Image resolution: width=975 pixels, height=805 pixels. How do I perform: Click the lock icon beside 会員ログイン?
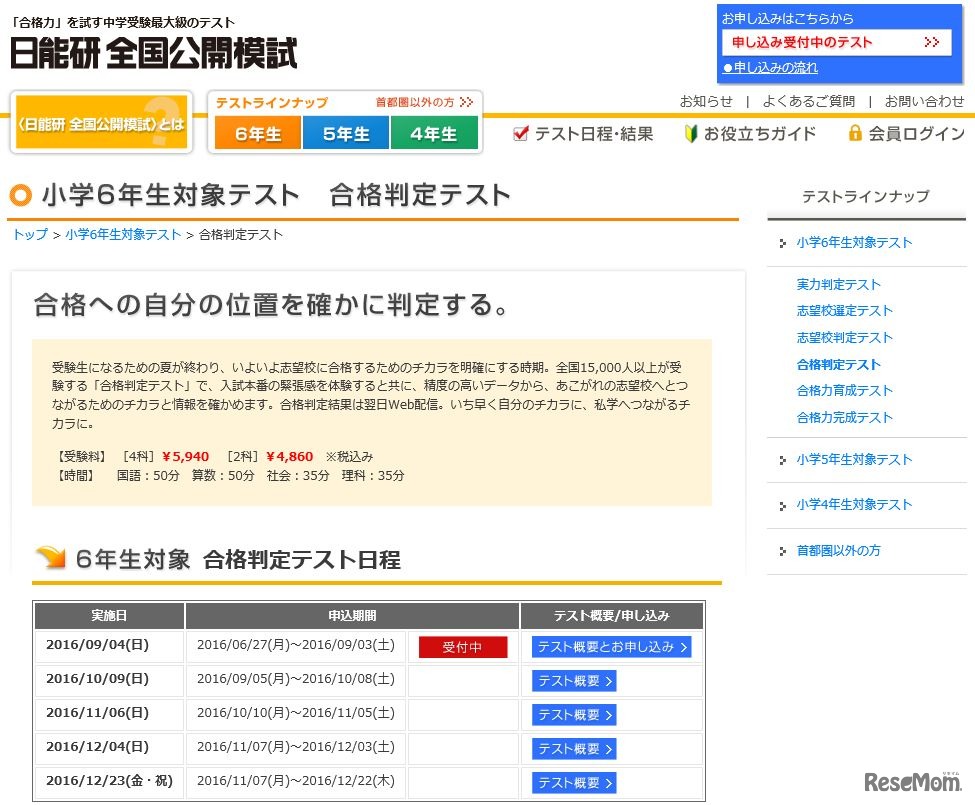(x=855, y=133)
